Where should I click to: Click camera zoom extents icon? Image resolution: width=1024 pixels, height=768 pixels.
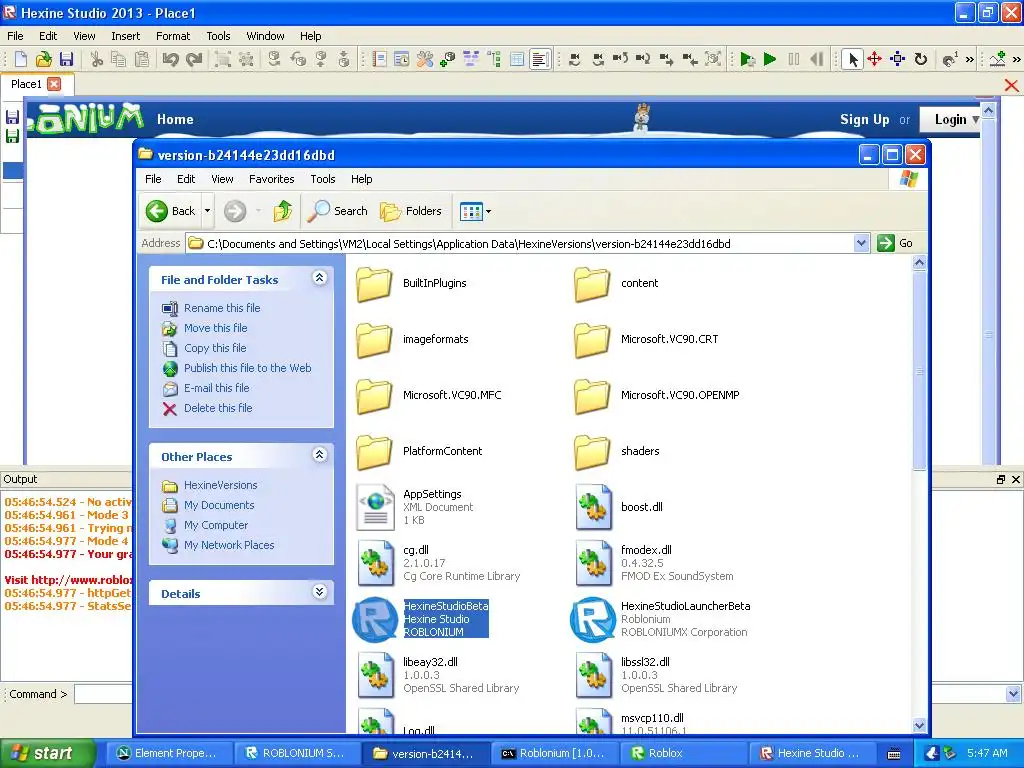[x=712, y=59]
